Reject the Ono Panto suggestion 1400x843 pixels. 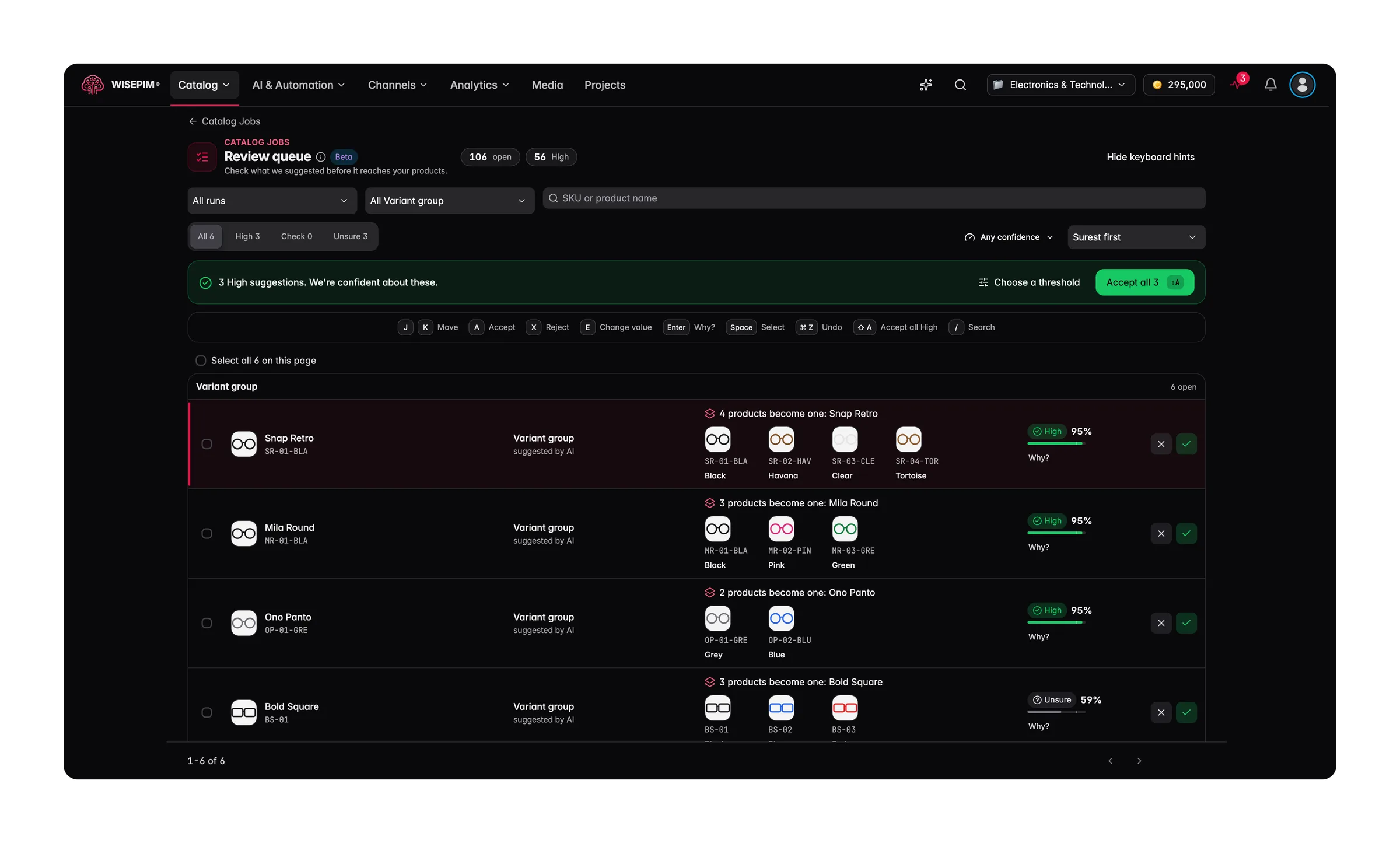(1161, 623)
